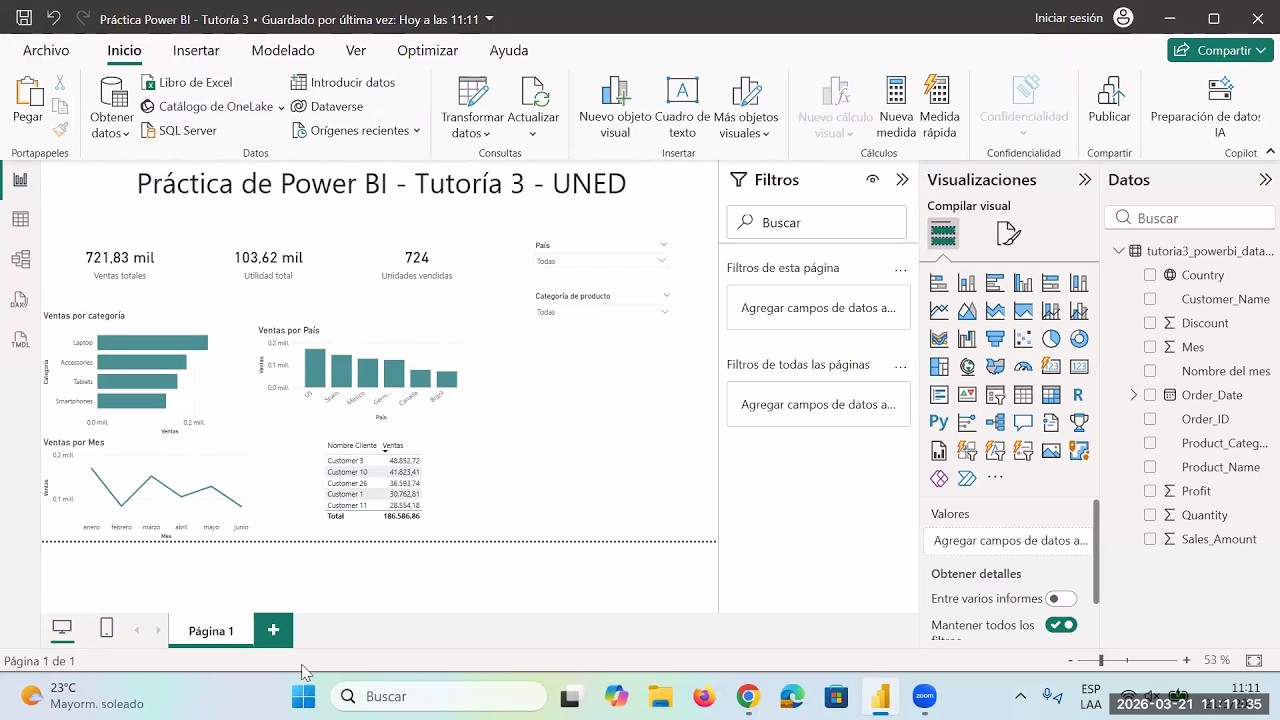Switch to Table view in left sidebar
The height and width of the screenshot is (720, 1280).
[20, 219]
